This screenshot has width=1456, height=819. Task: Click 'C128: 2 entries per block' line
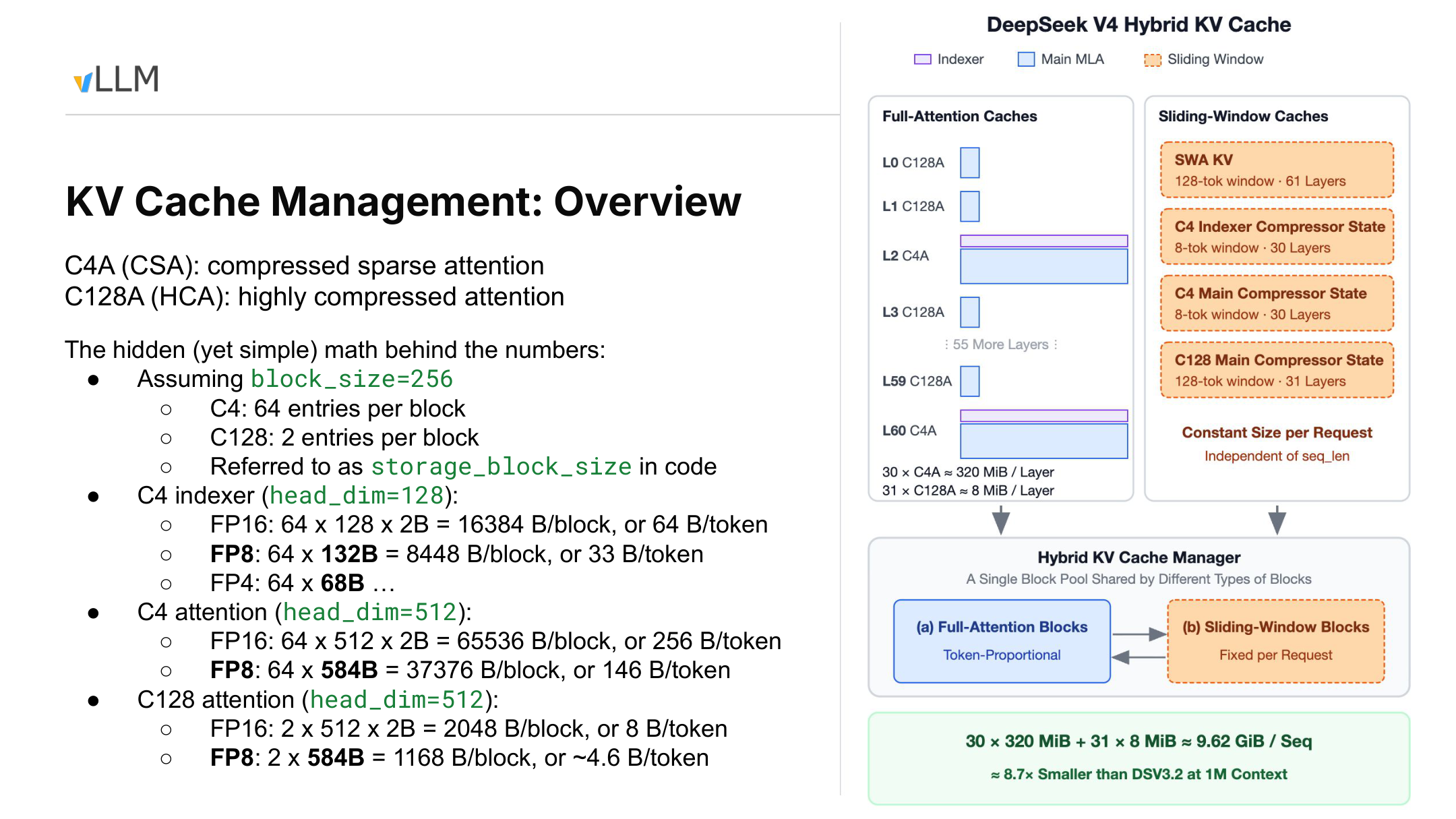pos(344,437)
